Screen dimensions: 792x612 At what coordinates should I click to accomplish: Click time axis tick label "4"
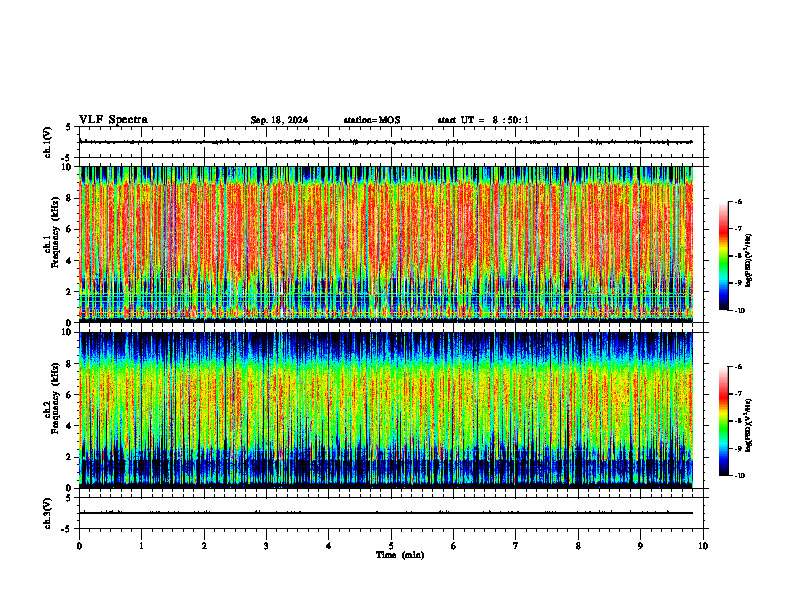click(x=329, y=546)
